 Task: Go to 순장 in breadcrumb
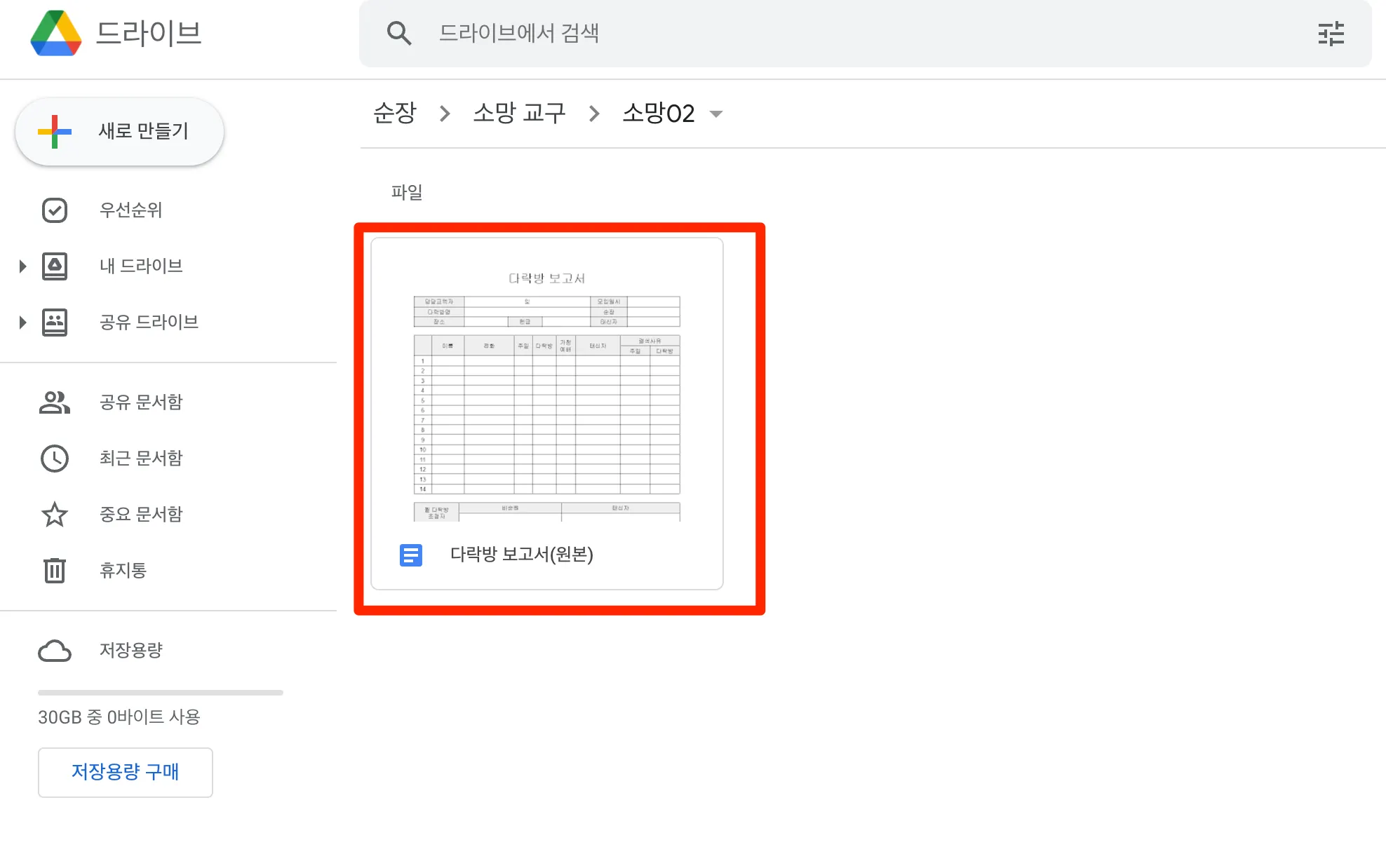point(395,113)
